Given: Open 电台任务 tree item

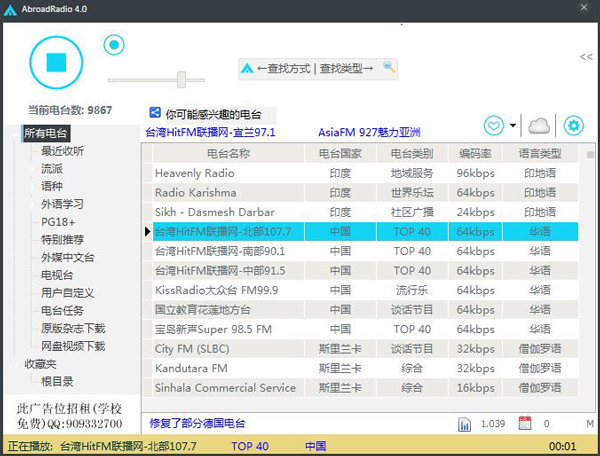Looking at the screenshot, I should coord(62,310).
